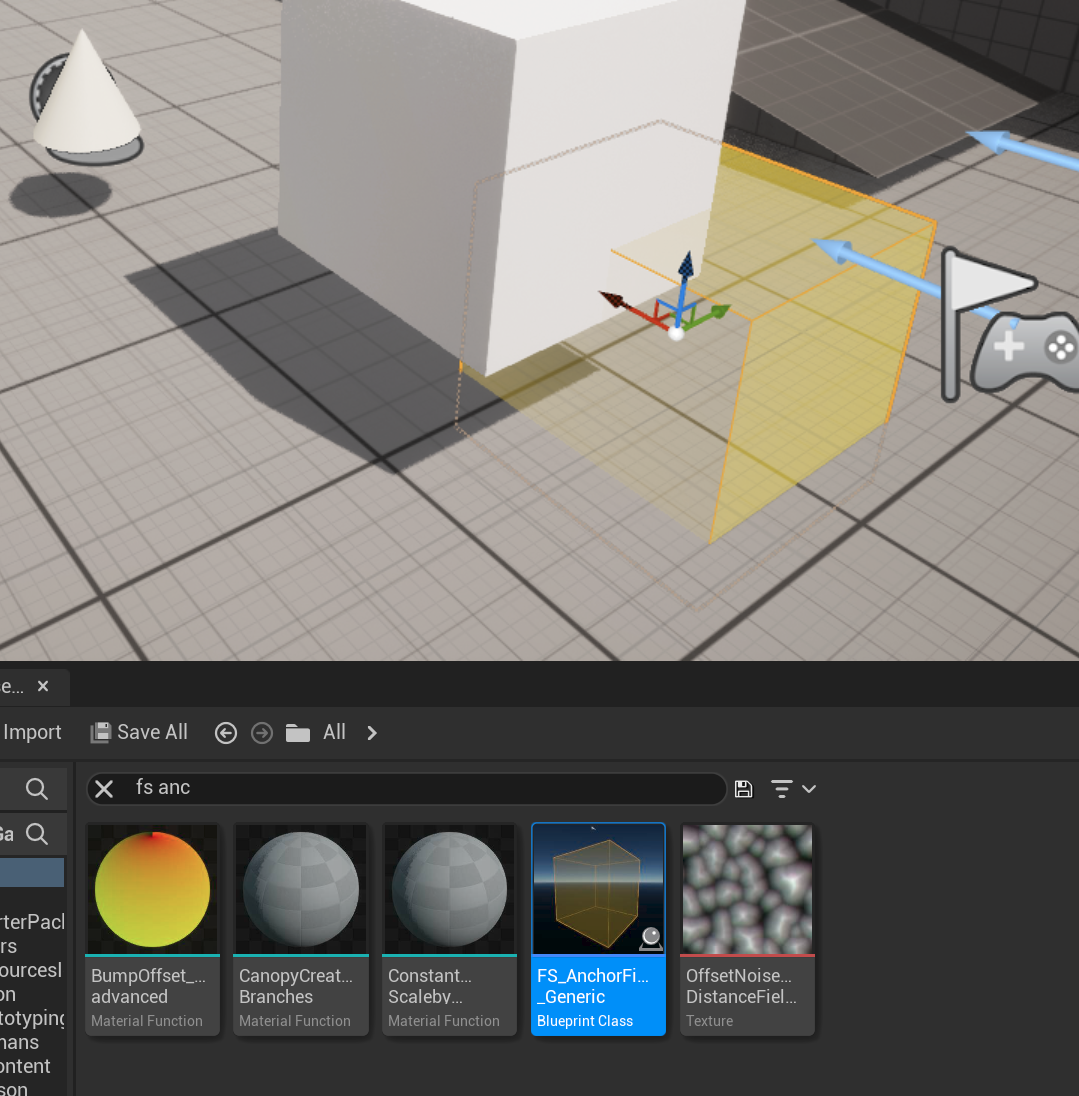Click the All path breadcrumb
The image size is (1079, 1096).
tap(334, 733)
